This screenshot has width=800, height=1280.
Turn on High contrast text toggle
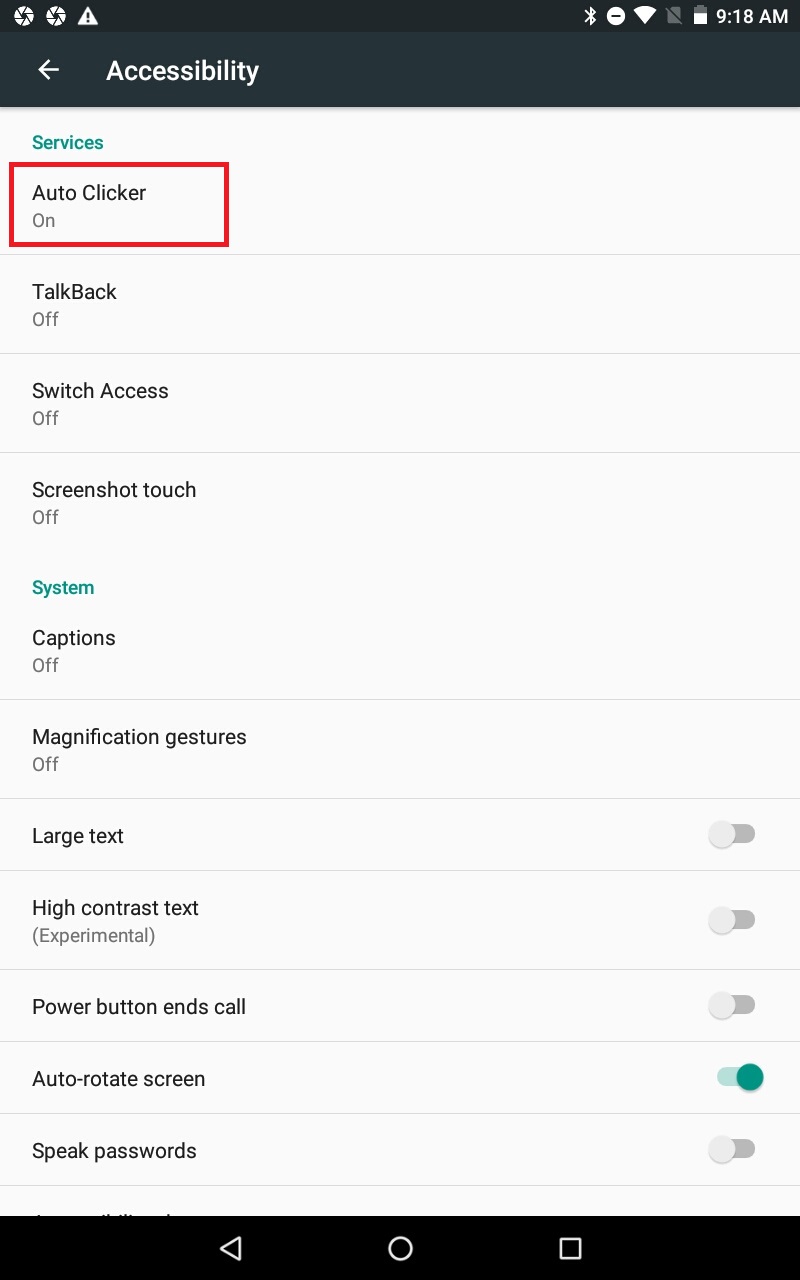732,920
